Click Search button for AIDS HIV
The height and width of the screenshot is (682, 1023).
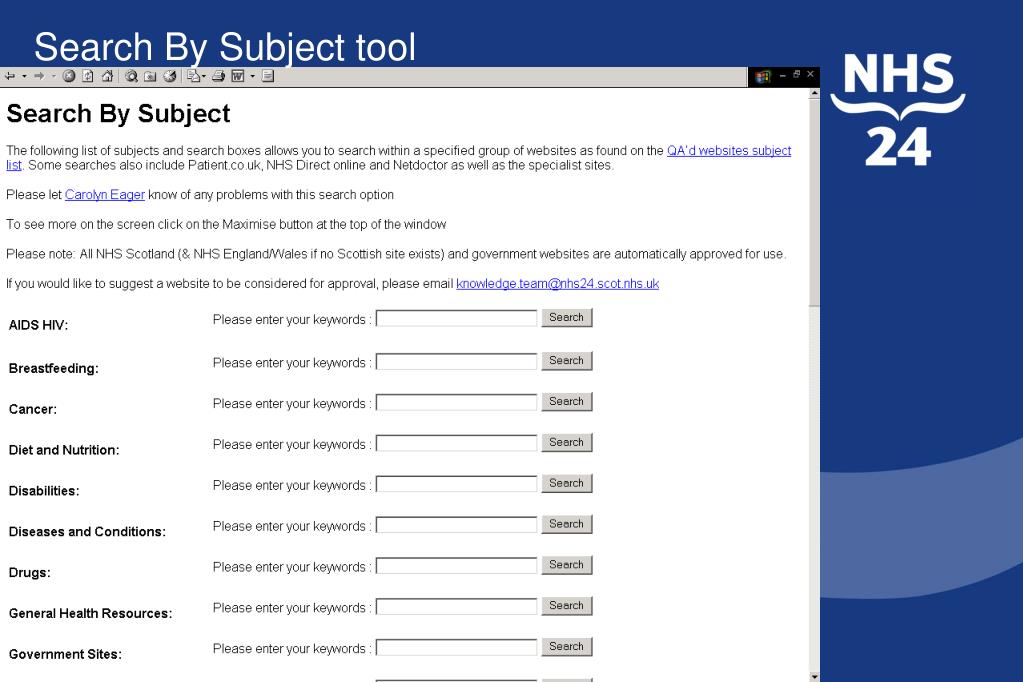[x=566, y=318]
